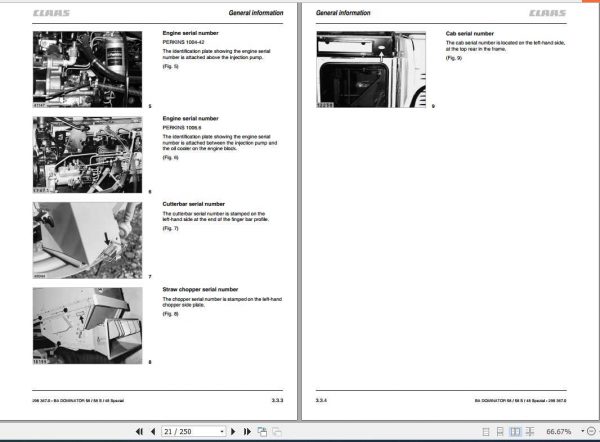Open the zoom level dropdown arrow
This screenshot has width=600, height=442.
tap(582, 431)
